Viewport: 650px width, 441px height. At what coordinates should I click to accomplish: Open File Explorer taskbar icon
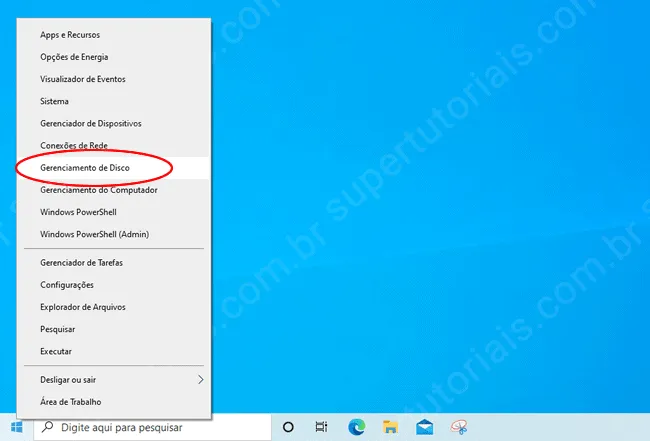coord(390,427)
